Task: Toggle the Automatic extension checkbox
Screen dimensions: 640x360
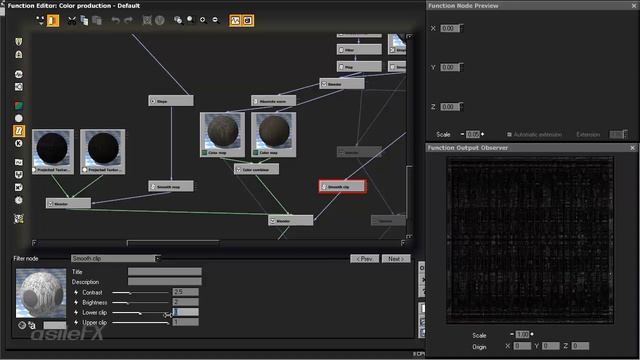Action: coord(509,134)
